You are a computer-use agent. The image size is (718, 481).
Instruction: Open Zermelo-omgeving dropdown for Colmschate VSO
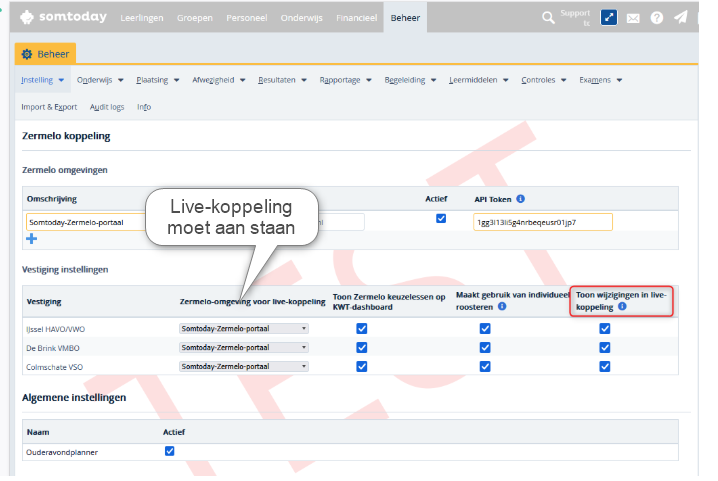(x=244, y=366)
